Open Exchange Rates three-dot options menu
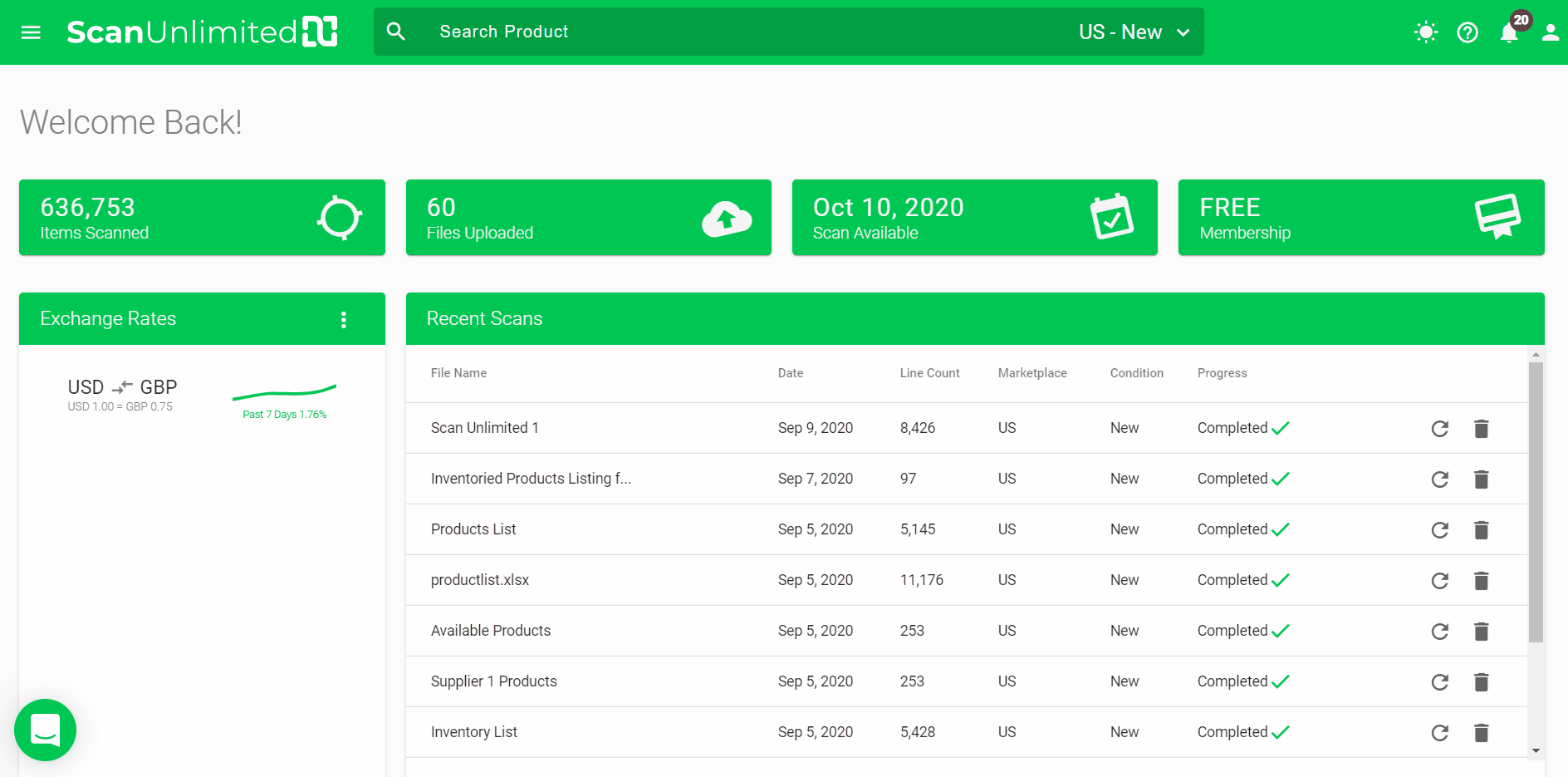The width and height of the screenshot is (1568, 777). pyautogui.click(x=344, y=320)
